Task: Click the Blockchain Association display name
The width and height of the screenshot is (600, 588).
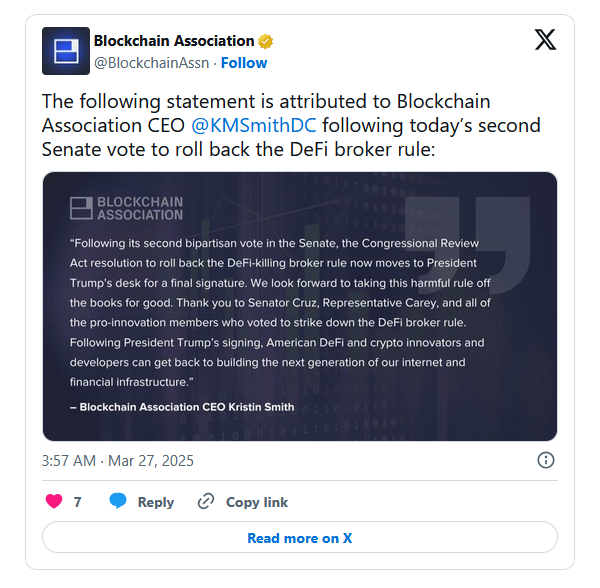Action: pyautogui.click(x=174, y=41)
